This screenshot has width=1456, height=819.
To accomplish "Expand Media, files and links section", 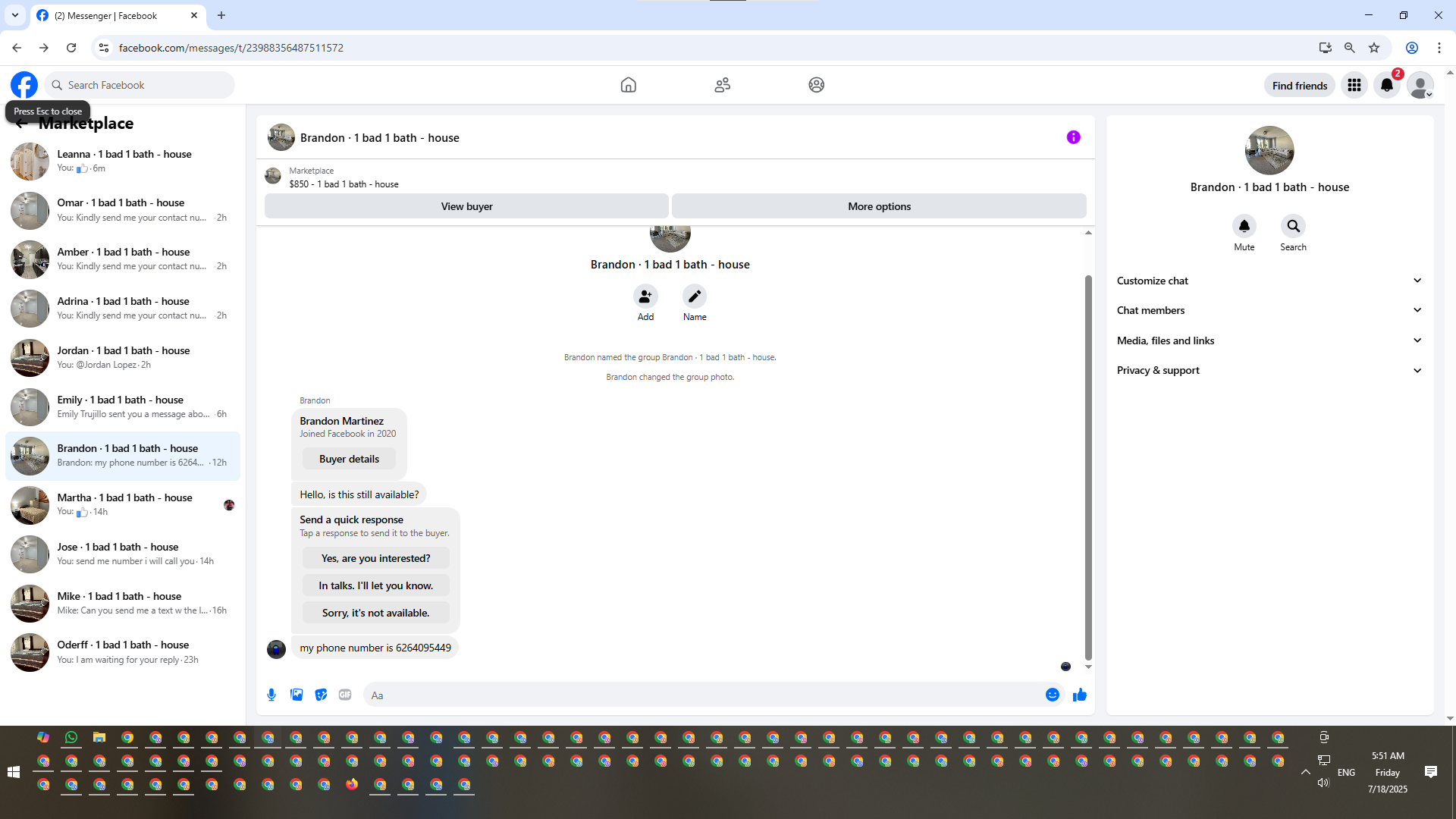I will tap(1269, 340).
